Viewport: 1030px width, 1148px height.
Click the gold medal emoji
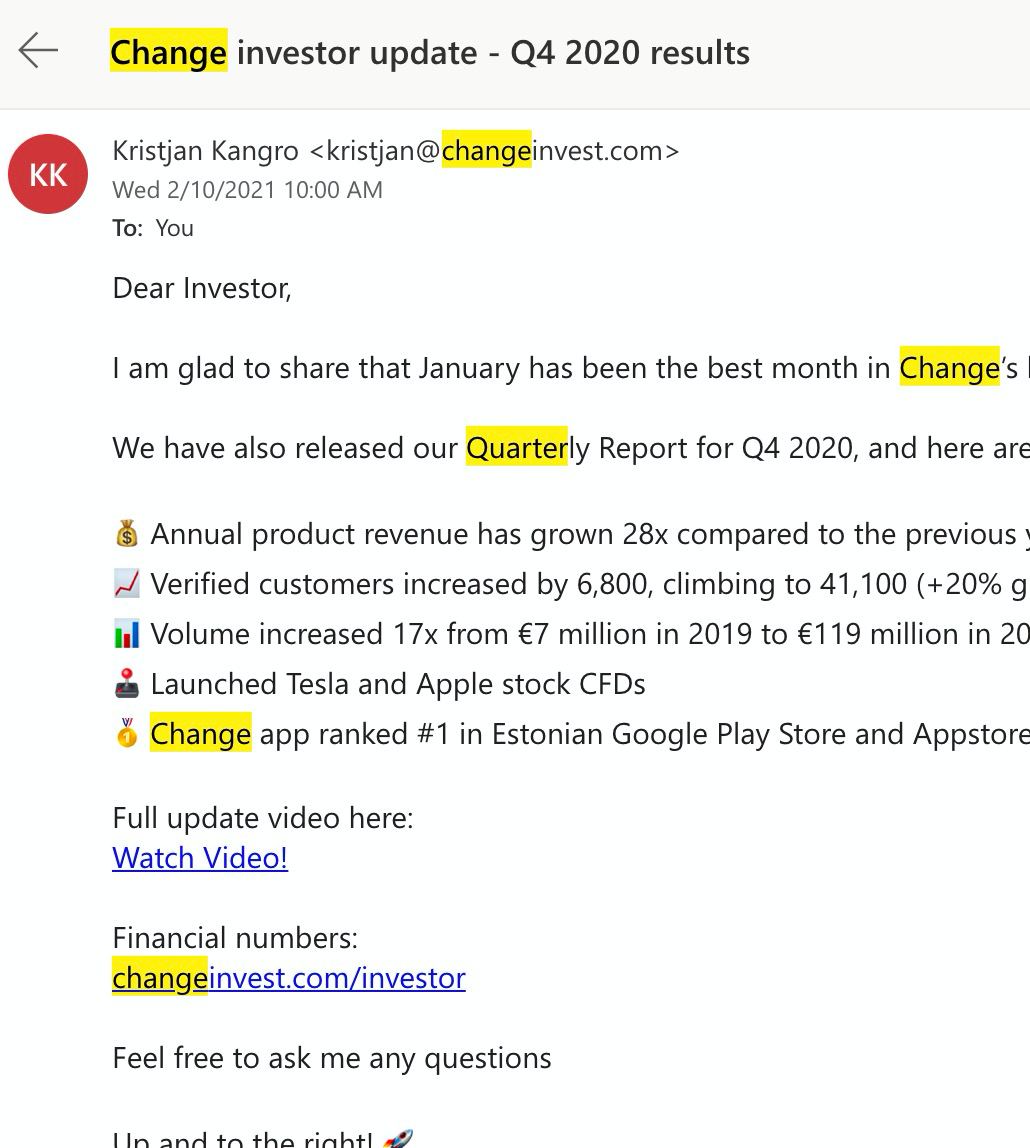click(127, 734)
